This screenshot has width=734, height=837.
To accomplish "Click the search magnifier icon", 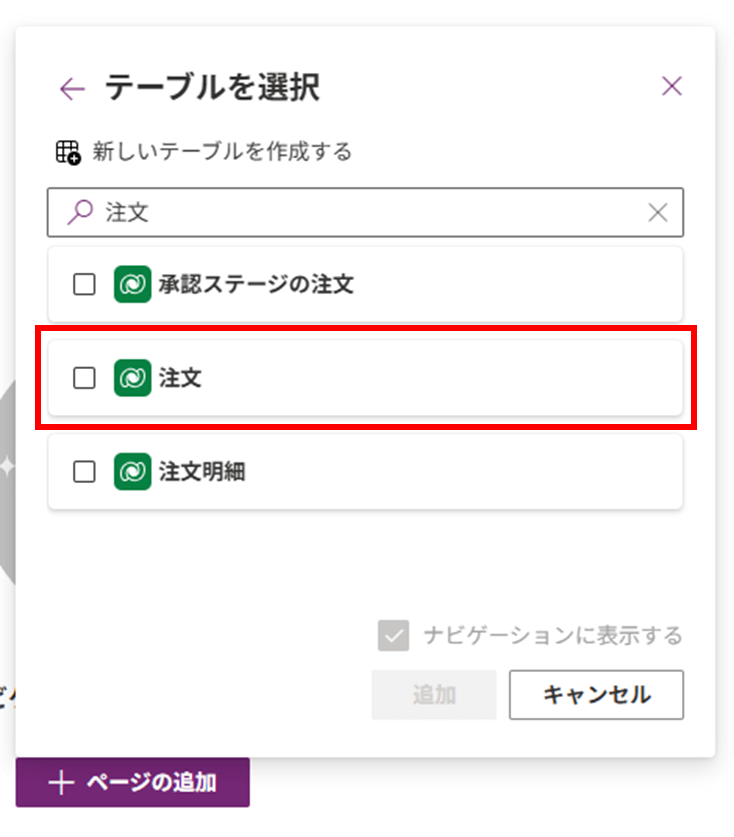I will pyautogui.click(x=81, y=212).
